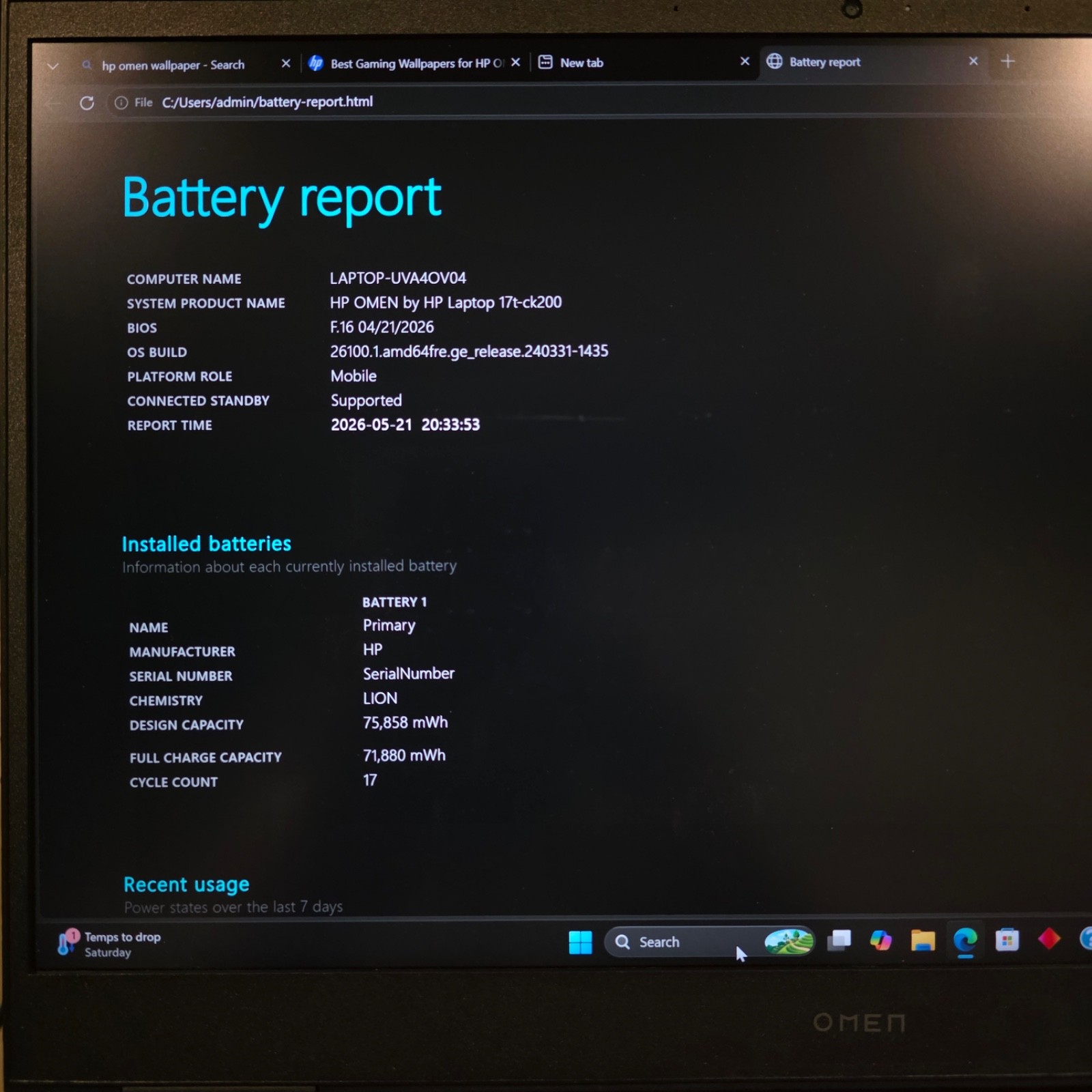Image resolution: width=1092 pixels, height=1092 pixels.
Task: Close the hp omen wallpaper Search tab
Action: tap(286, 63)
